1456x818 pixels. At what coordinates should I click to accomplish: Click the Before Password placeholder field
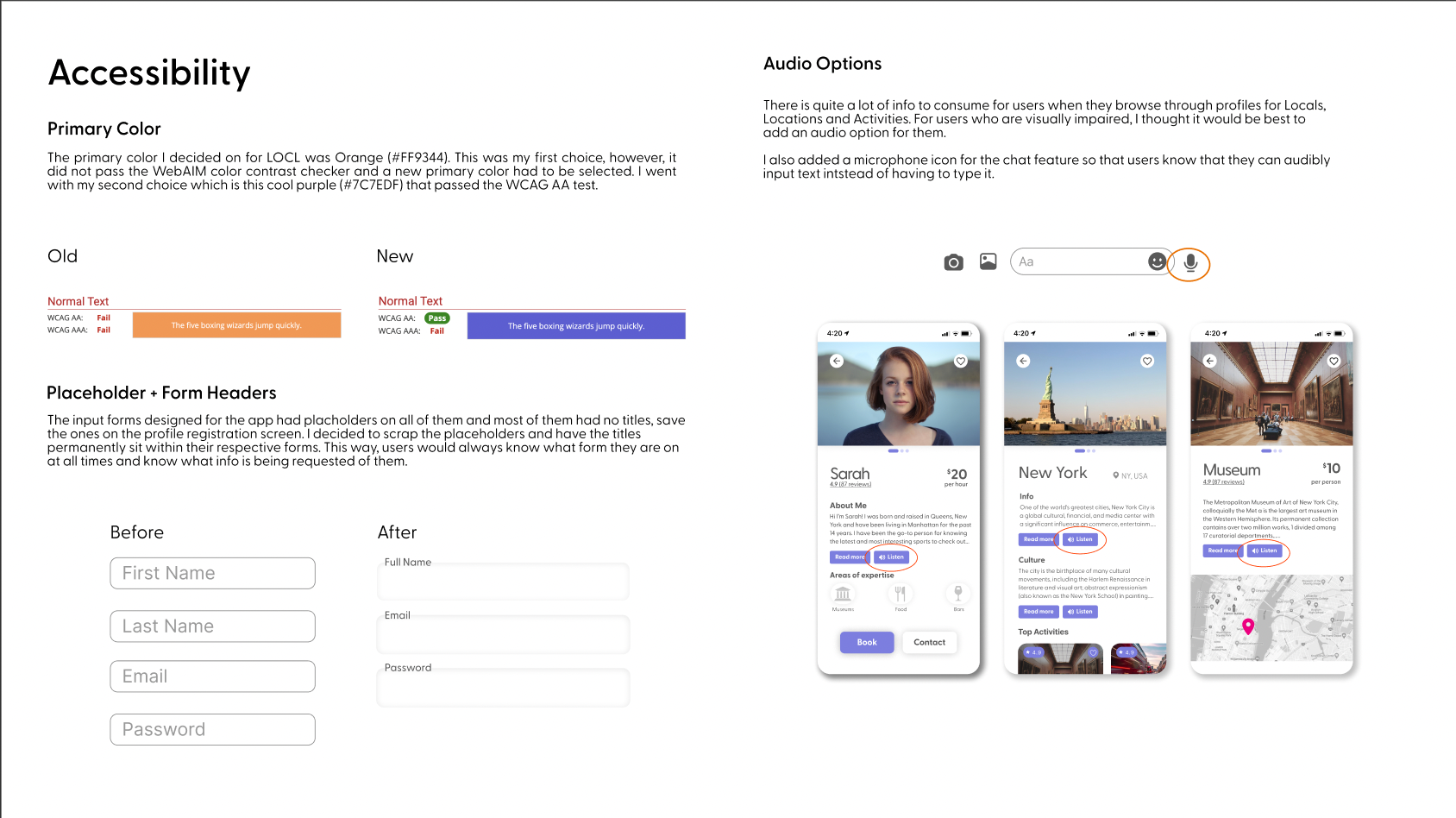click(x=212, y=730)
